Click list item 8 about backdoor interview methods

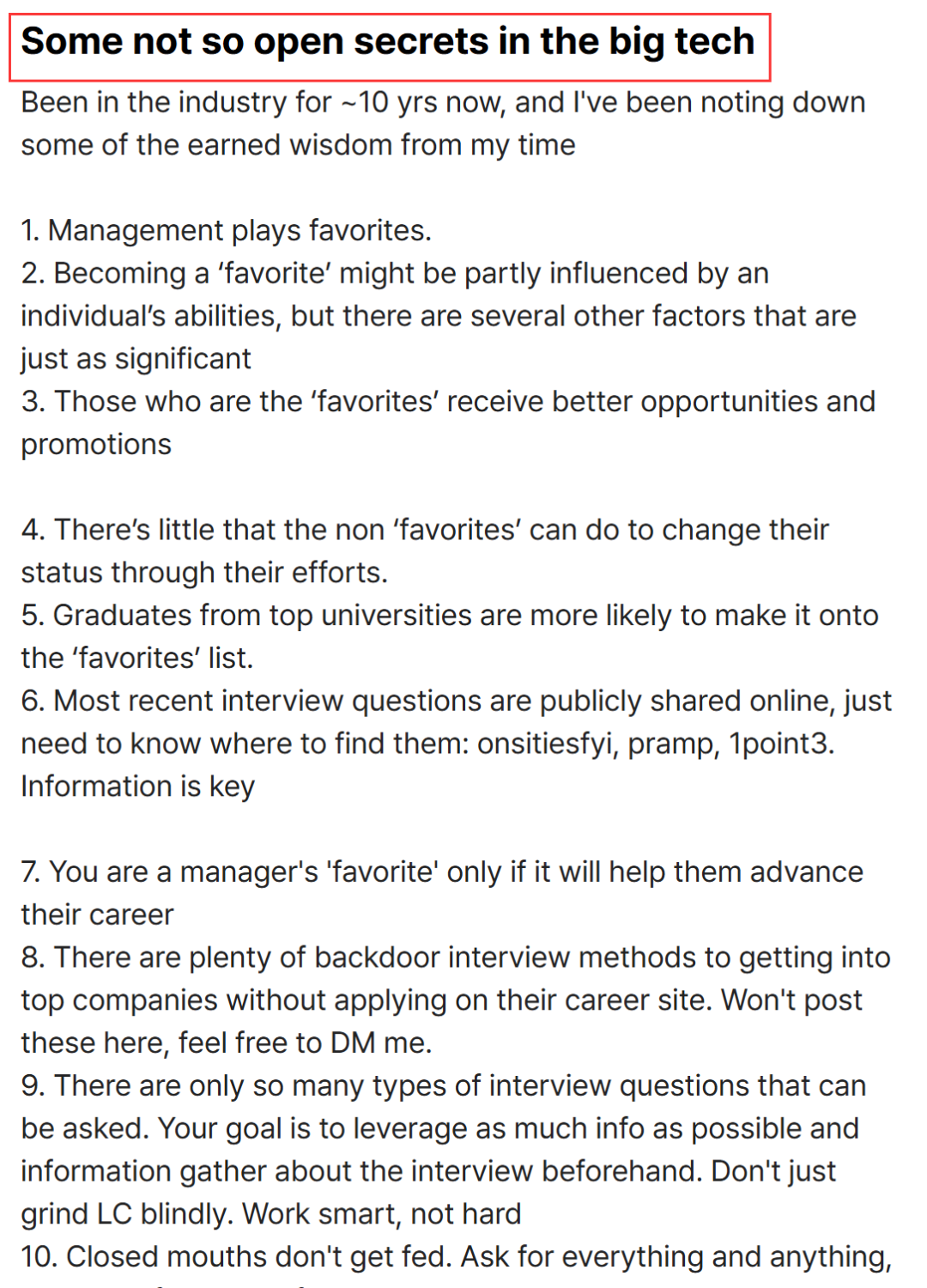456,1000
